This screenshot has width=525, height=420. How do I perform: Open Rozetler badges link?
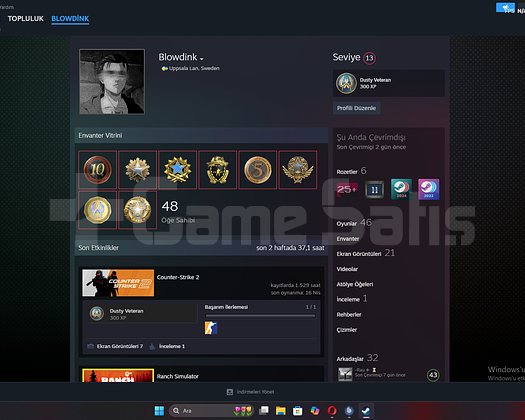(x=347, y=172)
